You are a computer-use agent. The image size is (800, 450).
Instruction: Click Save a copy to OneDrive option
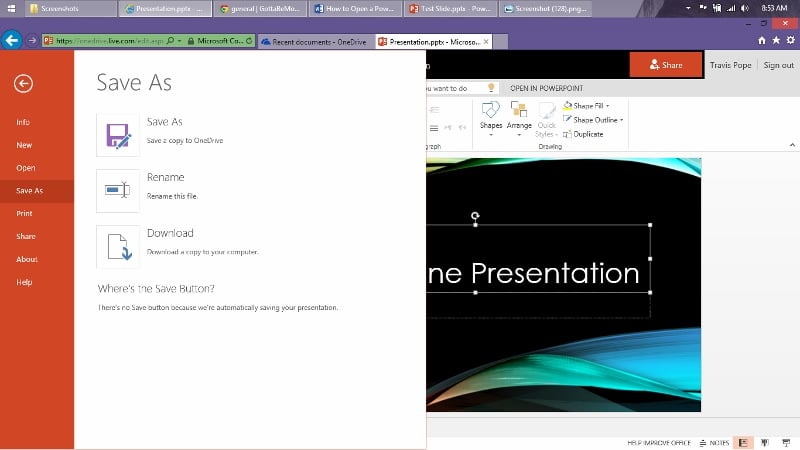coord(185,140)
